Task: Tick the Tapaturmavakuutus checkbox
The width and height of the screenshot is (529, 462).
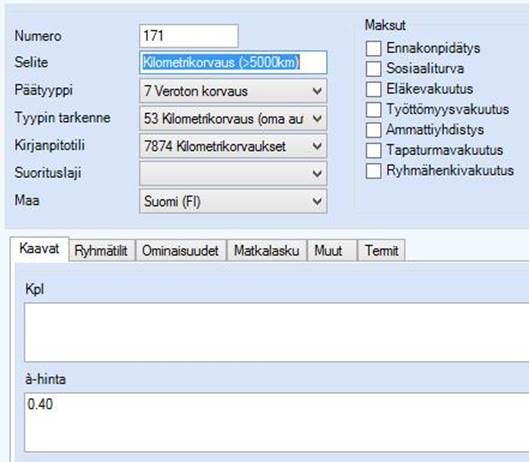Action: pyautogui.click(x=373, y=150)
